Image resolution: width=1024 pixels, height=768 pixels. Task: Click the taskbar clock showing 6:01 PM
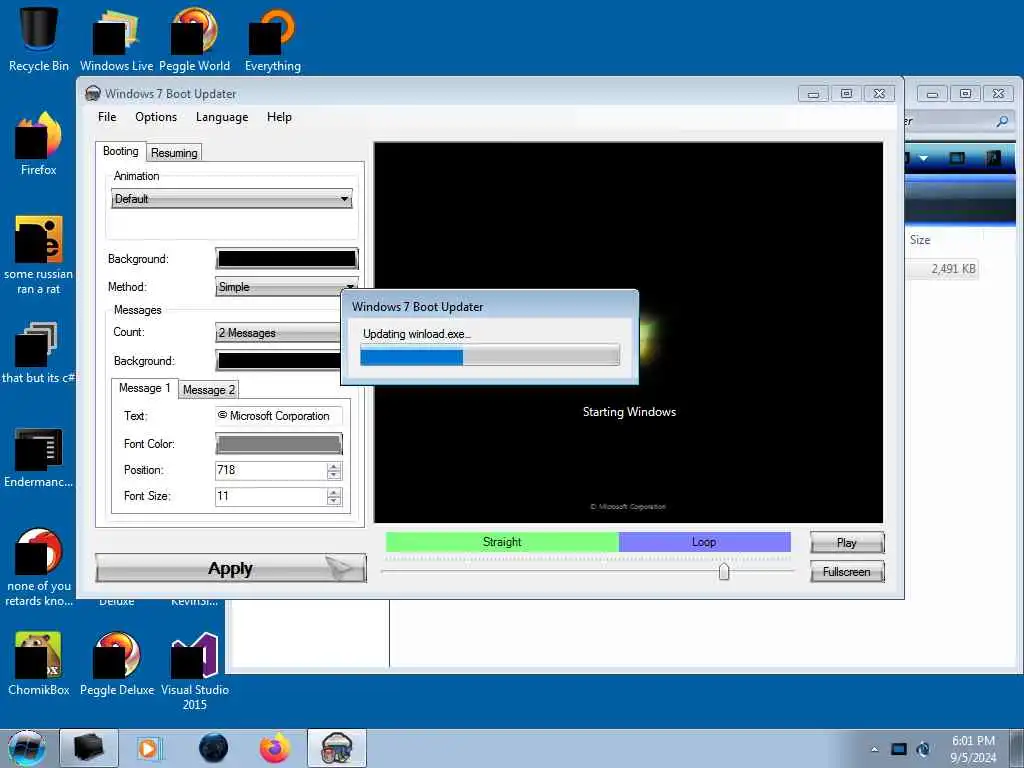(x=973, y=748)
